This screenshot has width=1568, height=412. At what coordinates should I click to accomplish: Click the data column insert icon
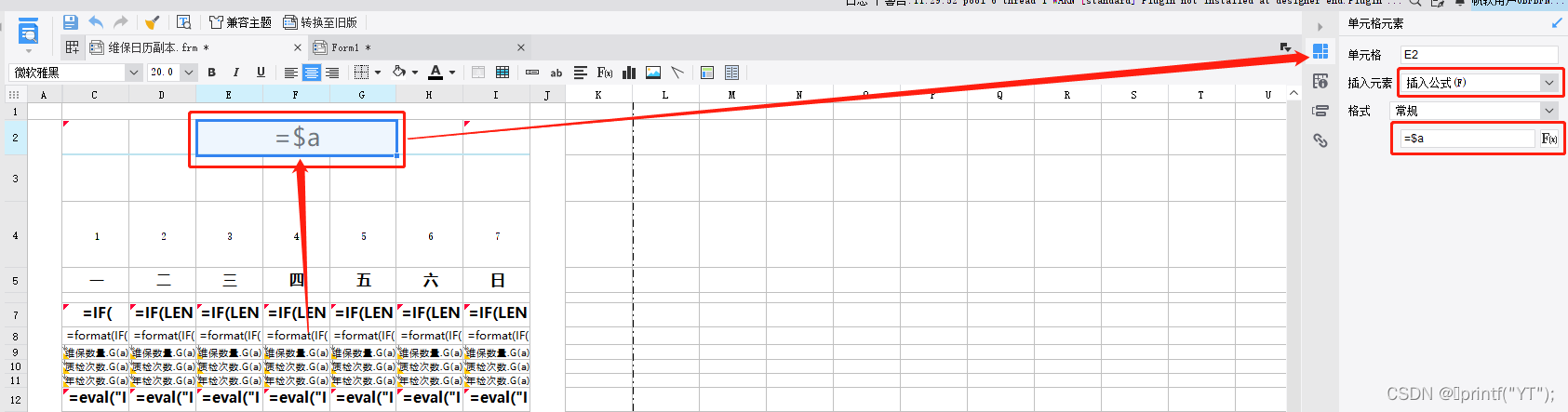[x=532, y=73]
